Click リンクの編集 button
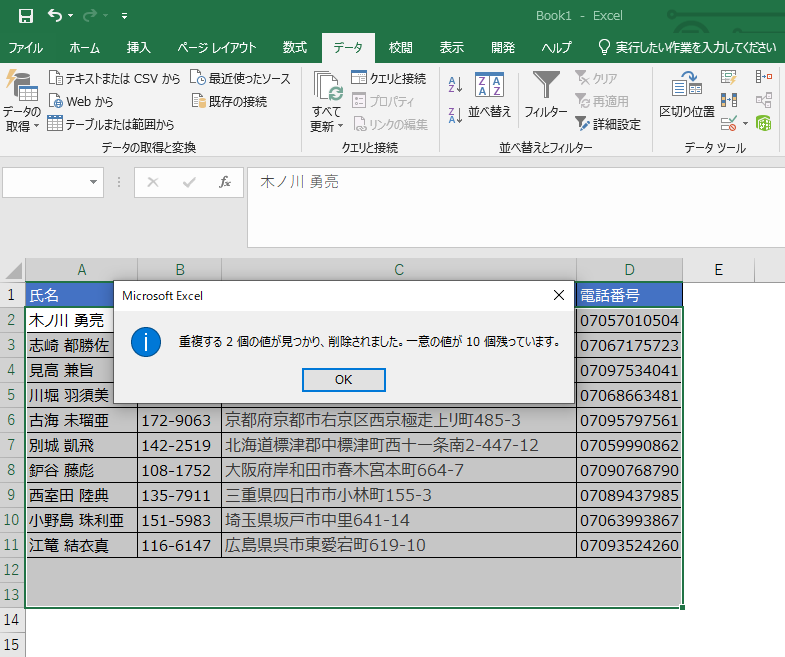The image size is (785, 657). [390, 124]
